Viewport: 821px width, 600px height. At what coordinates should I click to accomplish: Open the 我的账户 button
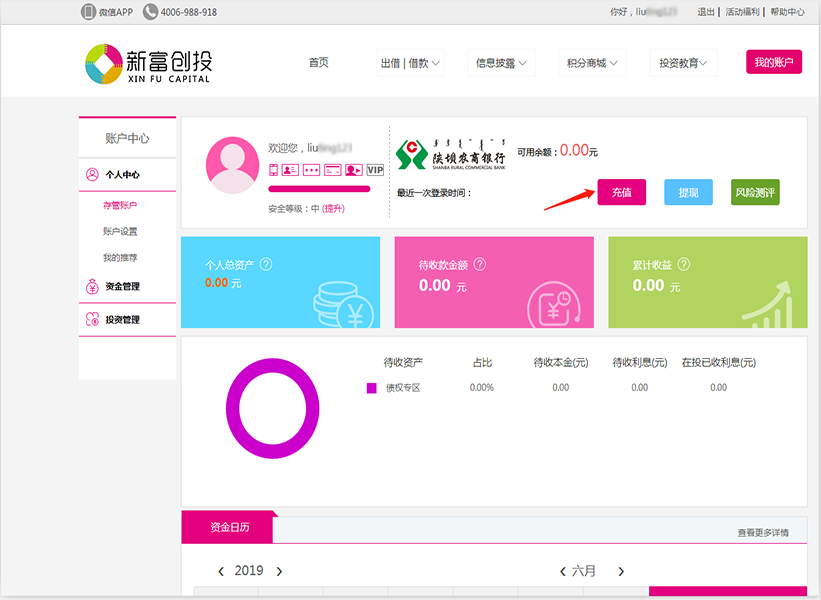[774, 62]
